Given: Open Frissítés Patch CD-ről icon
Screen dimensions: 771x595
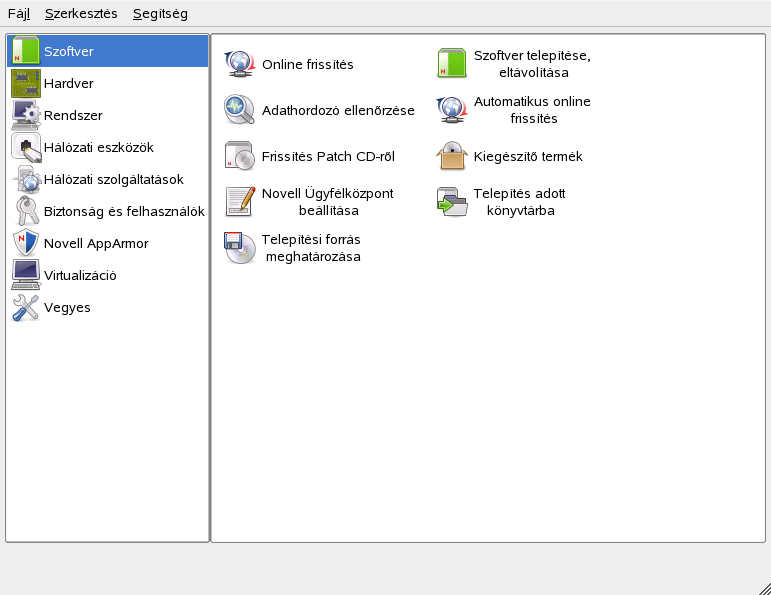Looking at the screenshot, I should (240, 156).
